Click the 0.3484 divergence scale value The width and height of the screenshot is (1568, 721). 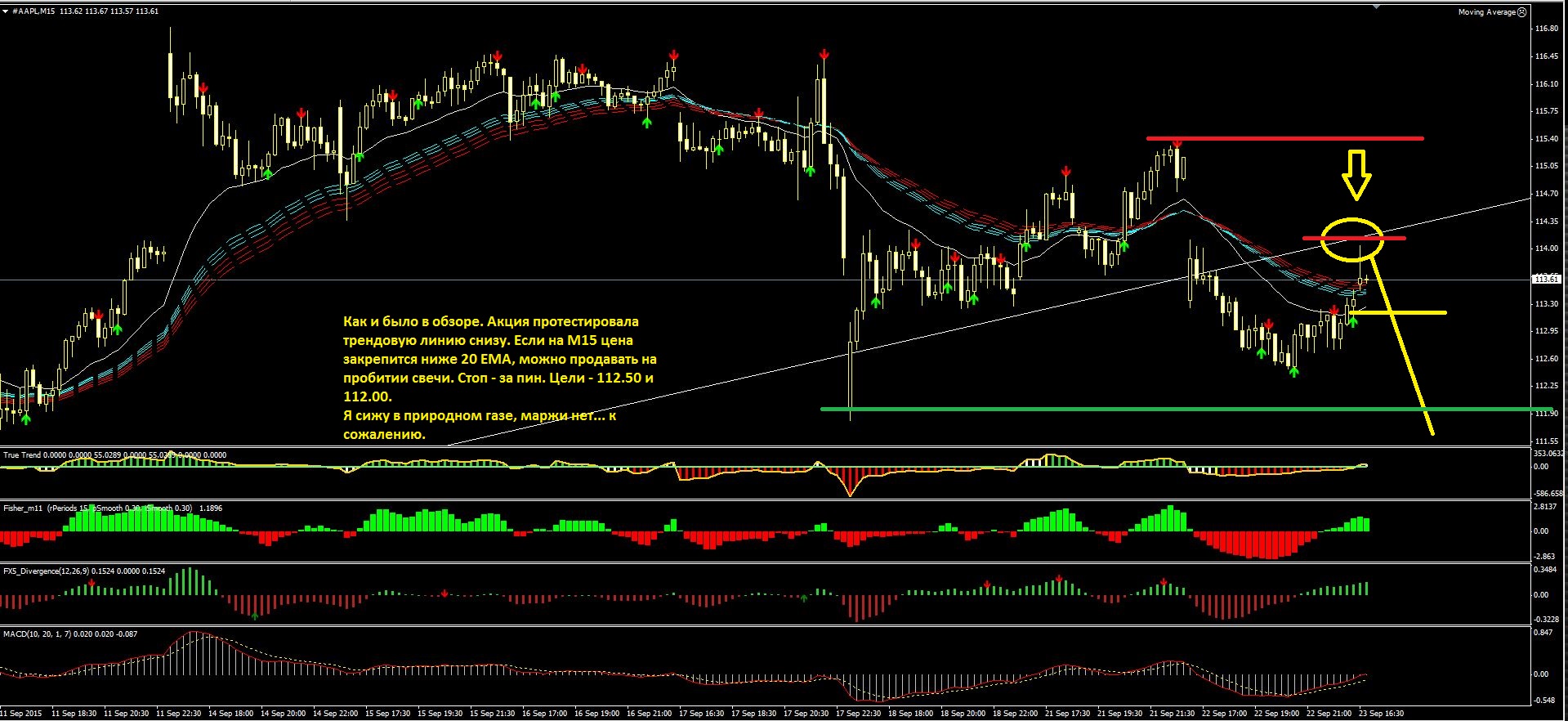click(x=1547, y=570)
